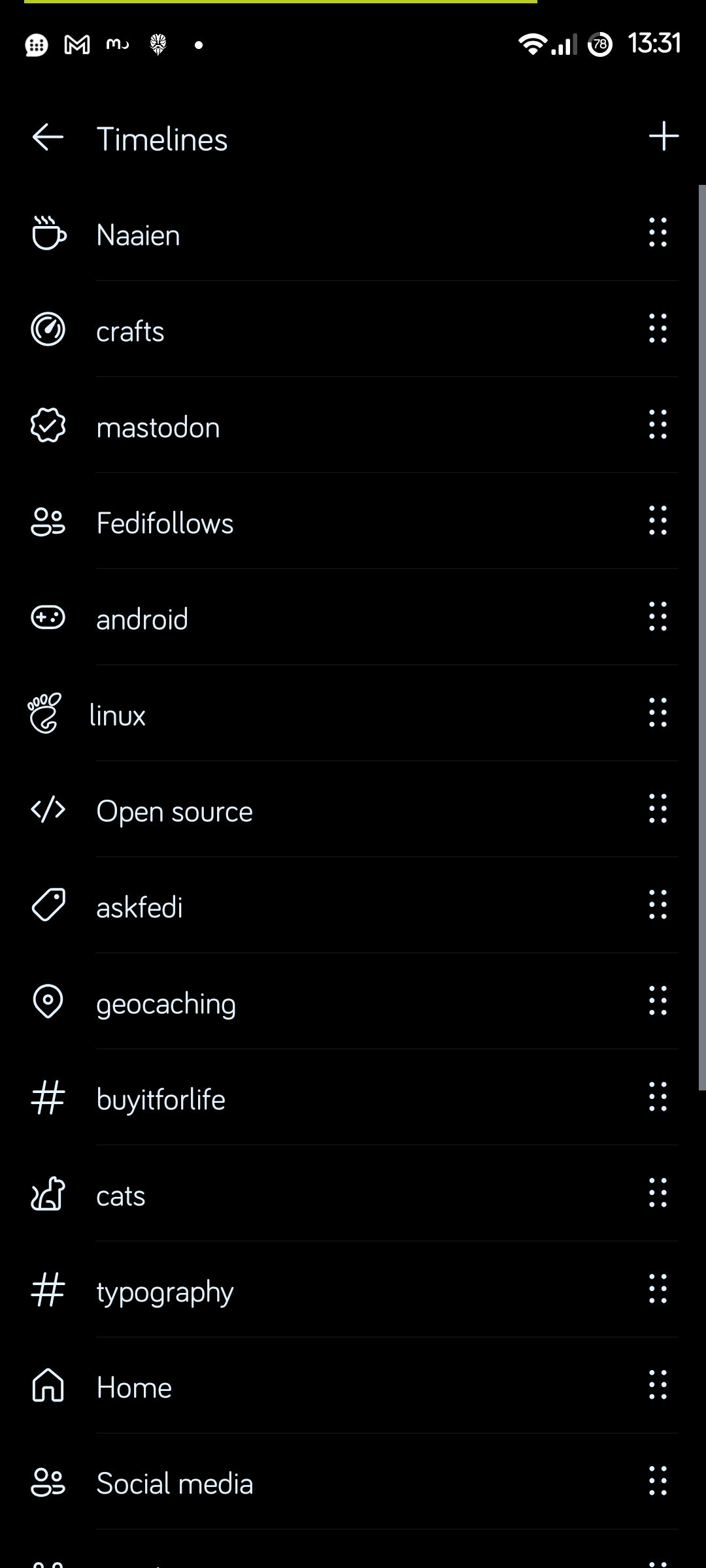Tap the back arrow beside Timelines
Image resolution: width=706 pixels, height=1568 pixels.
point(48,138)
